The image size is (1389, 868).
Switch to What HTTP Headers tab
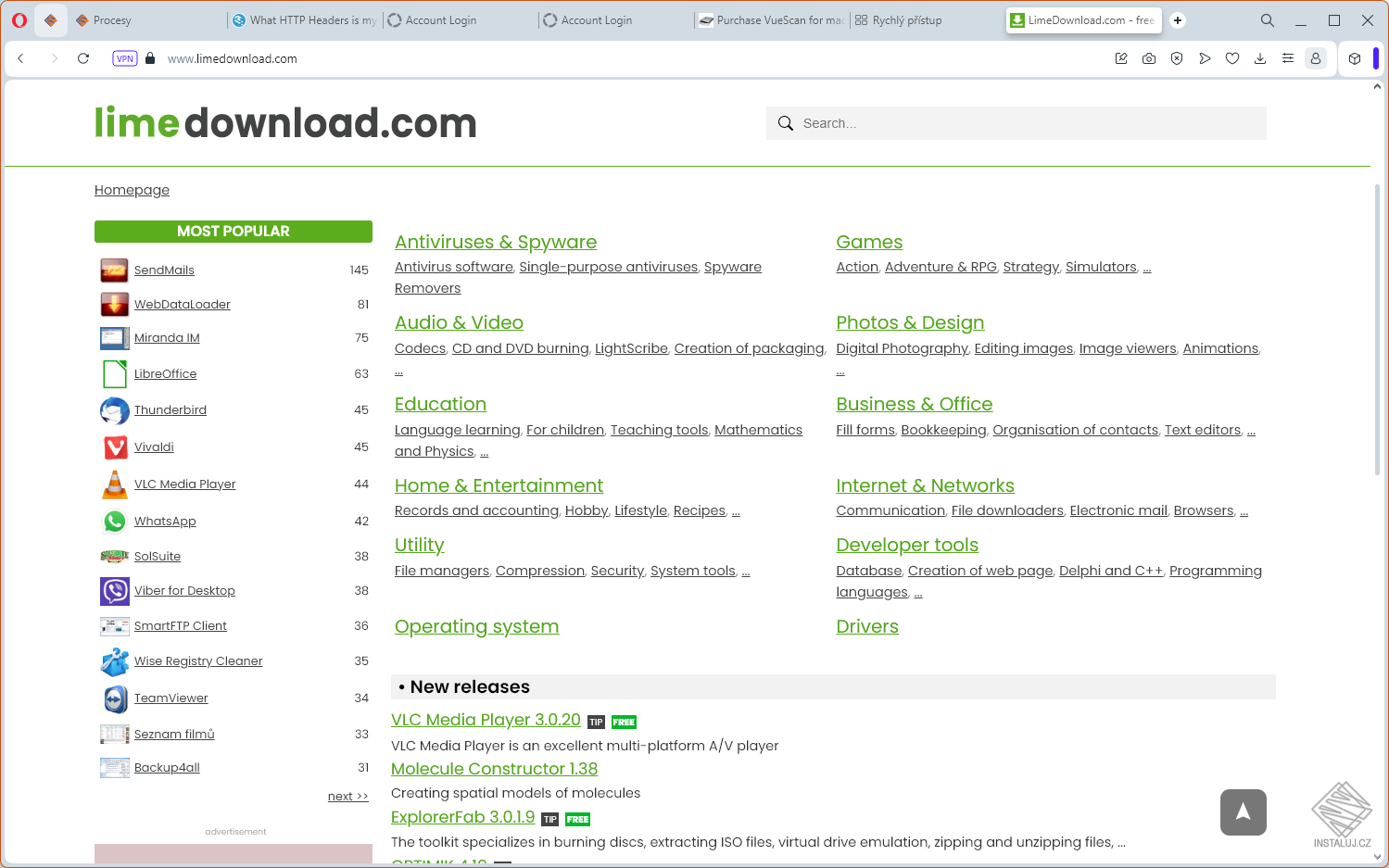click(305, 20)
